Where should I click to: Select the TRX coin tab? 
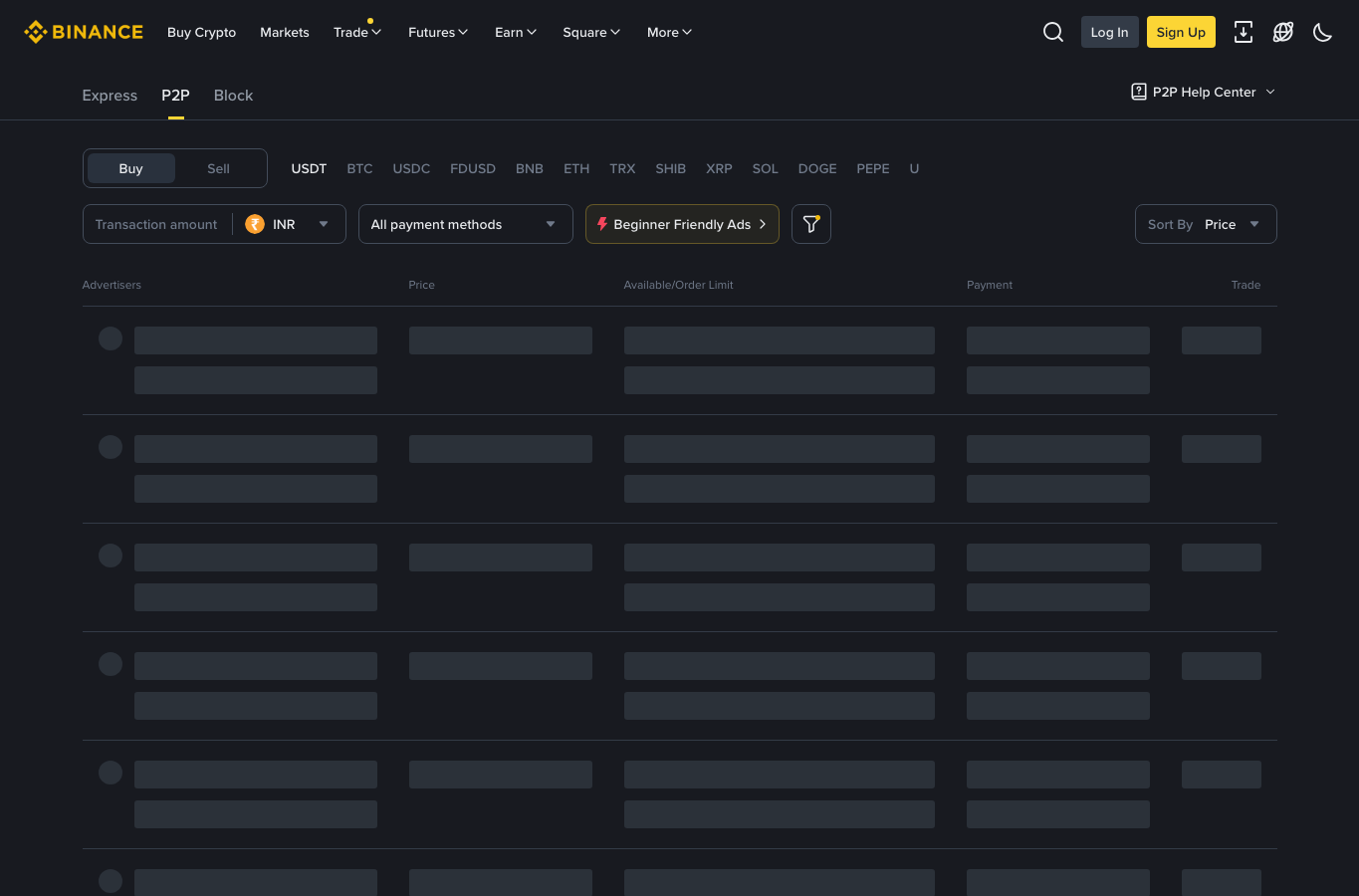[x=622, y=168]
